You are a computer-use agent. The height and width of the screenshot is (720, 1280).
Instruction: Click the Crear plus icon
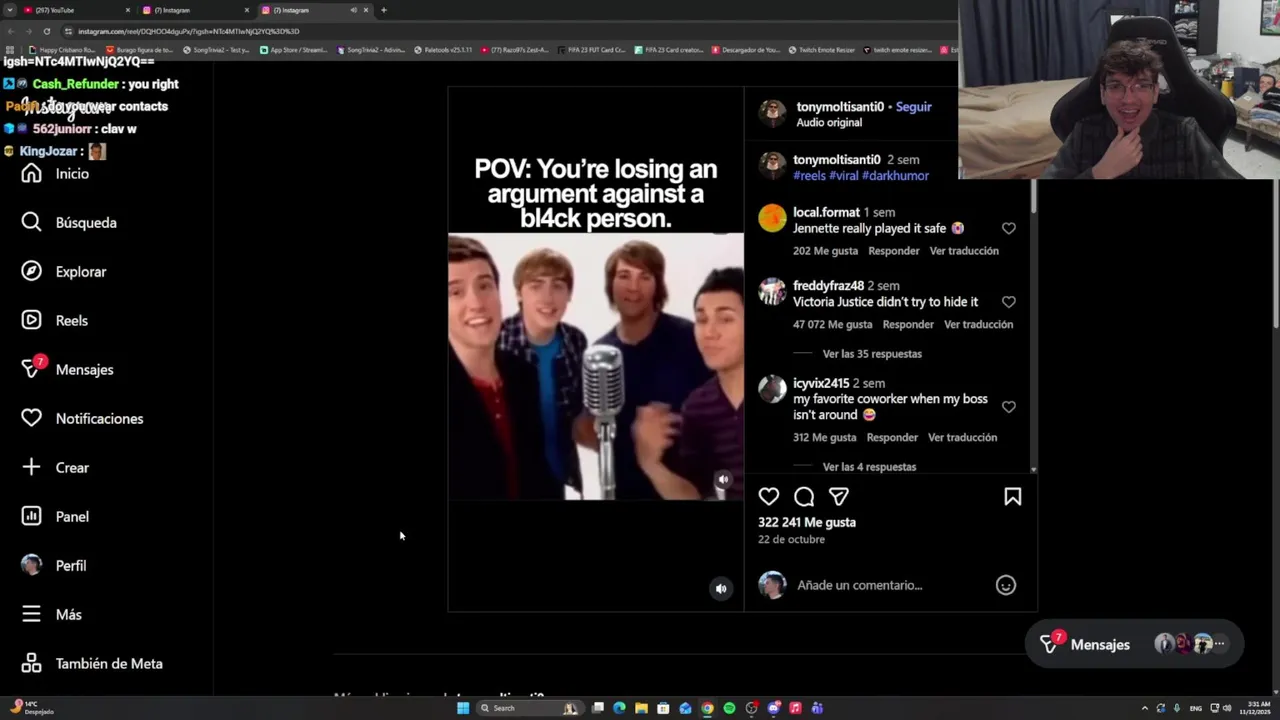click(x=32, y=467)
